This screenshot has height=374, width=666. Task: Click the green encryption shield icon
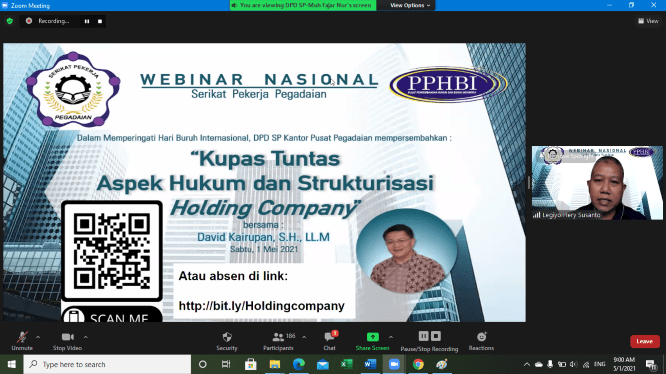coord(10,21)
